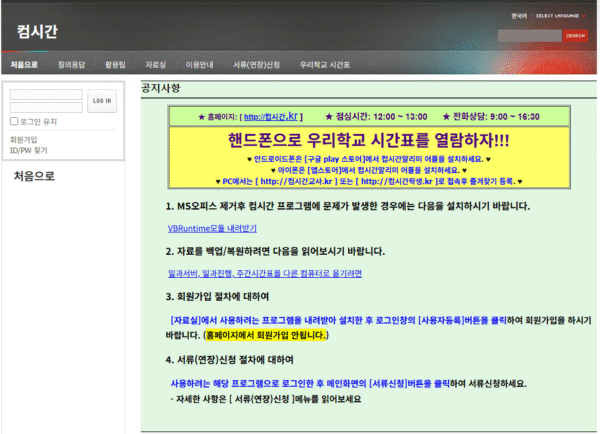Viewport: 600px width, 434px height.
Task: Click the 1. MS오피스 제거후 notice heading
Action: [348, 206]
